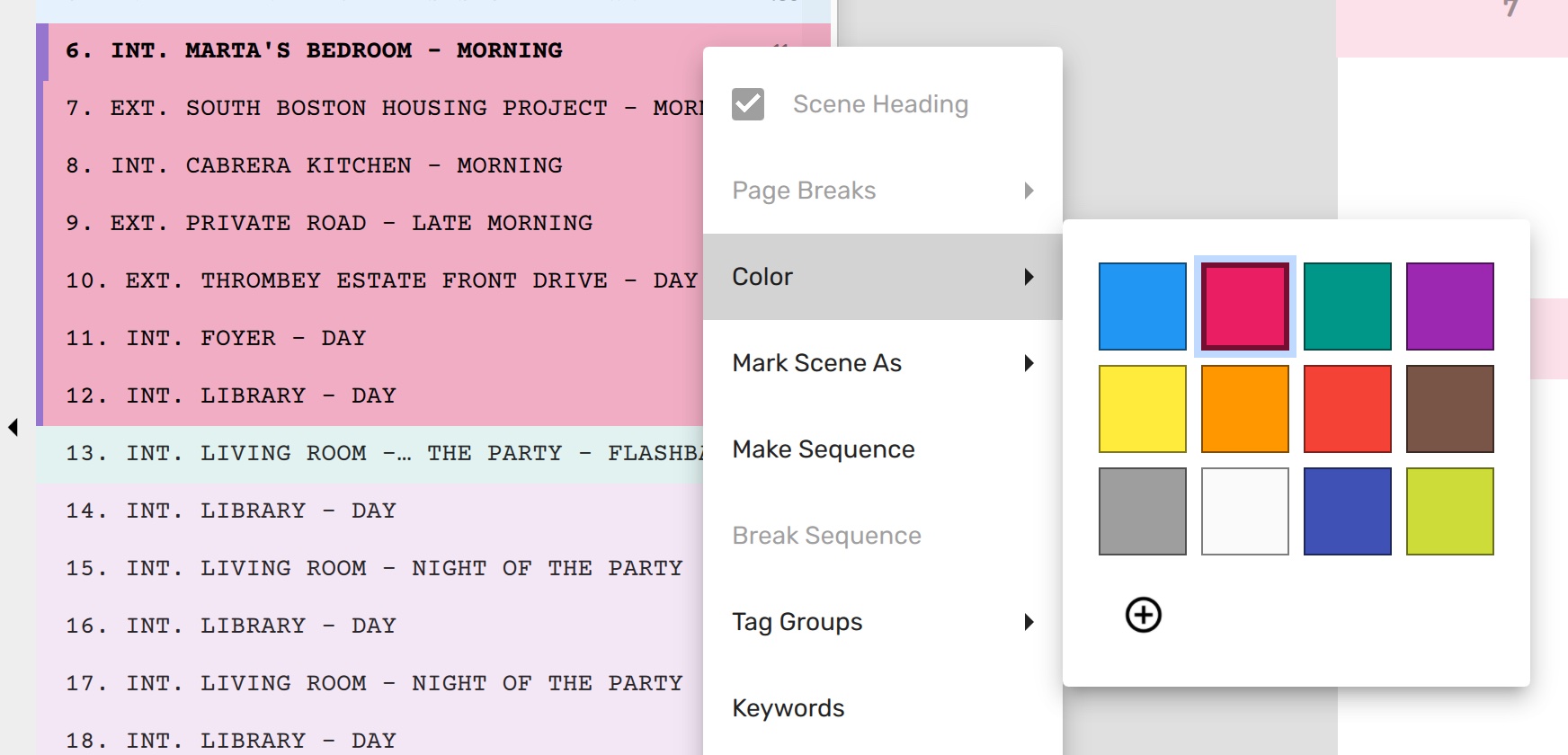Select the white color swatch
The height and width of the screenshot is (755, 1568).
coord(1244,511)
